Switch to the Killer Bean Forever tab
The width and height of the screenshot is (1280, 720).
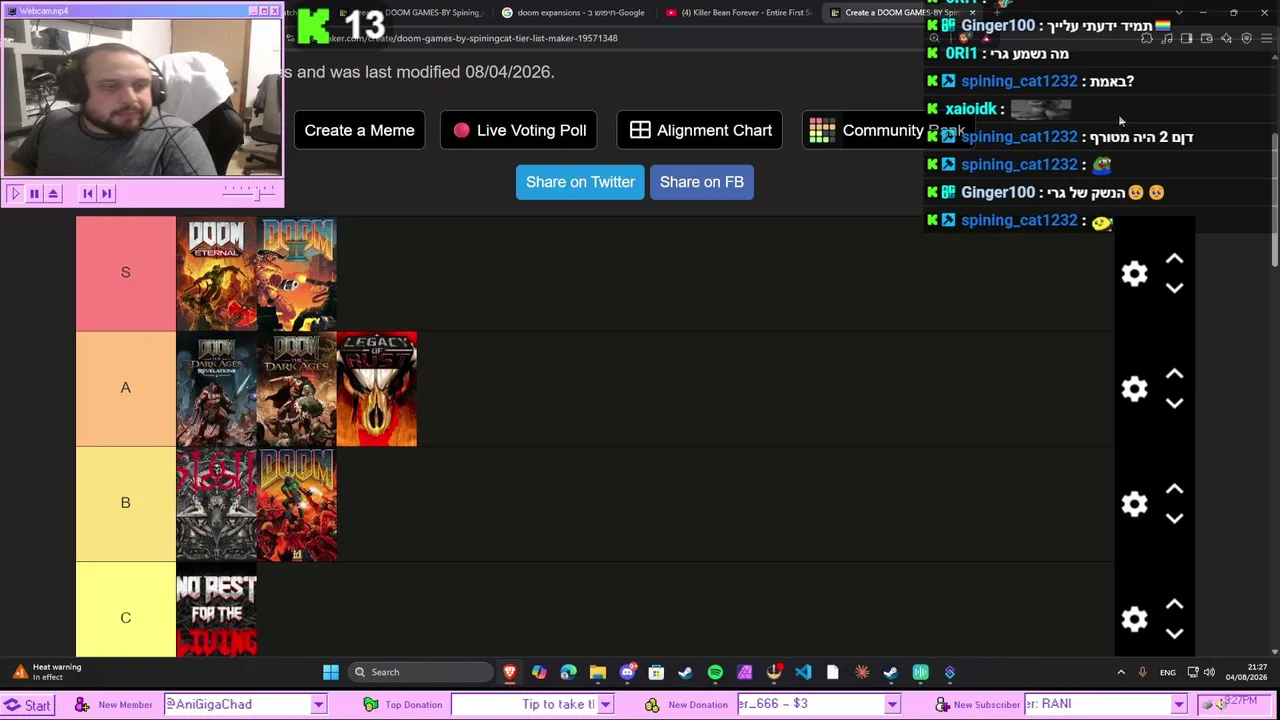[739, 13]
